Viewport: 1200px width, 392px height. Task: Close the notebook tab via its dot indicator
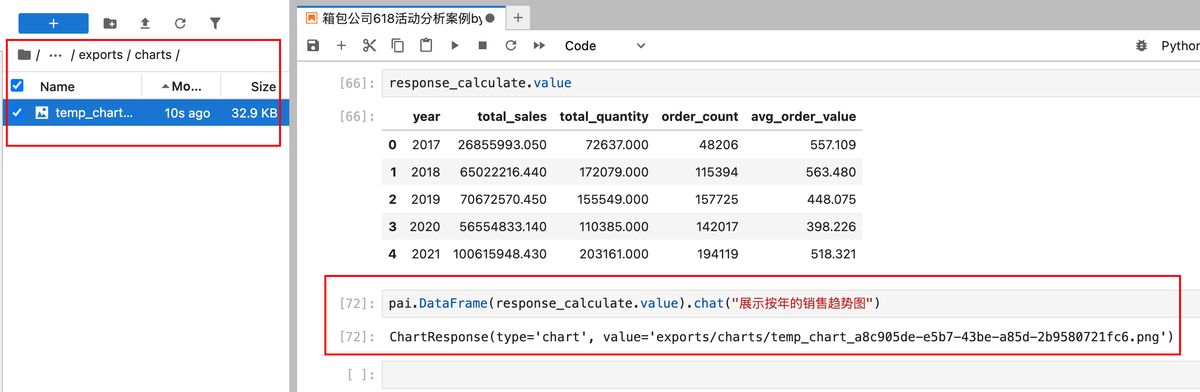(x=490, y=18)
